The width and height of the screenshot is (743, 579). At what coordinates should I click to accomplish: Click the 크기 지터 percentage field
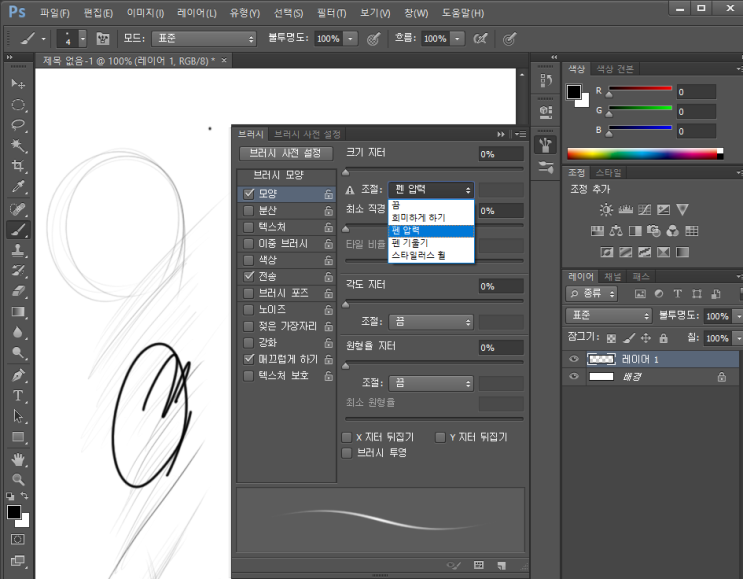[x=500, y=154]
